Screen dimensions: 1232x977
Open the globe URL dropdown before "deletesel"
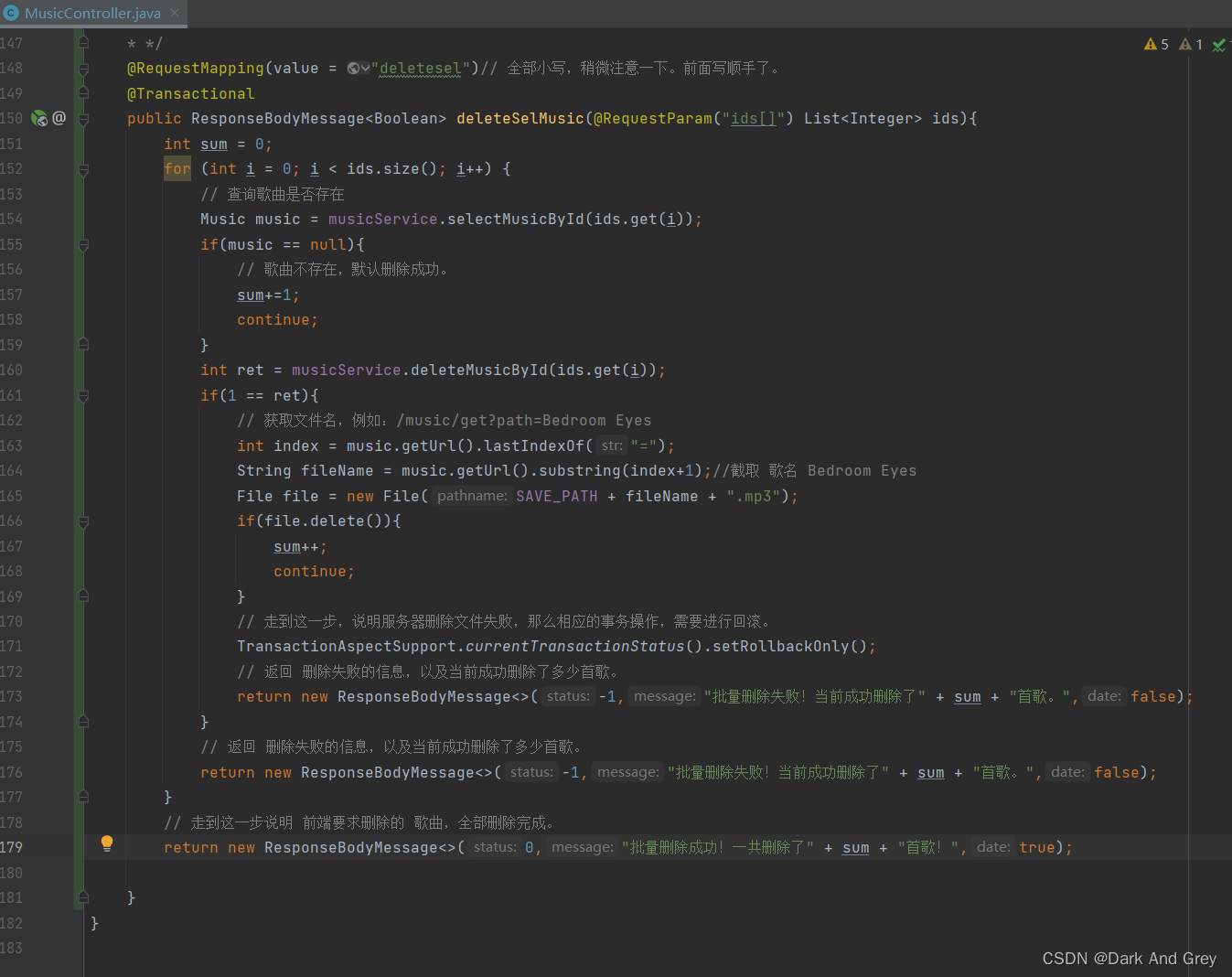(x=358, y=69)
